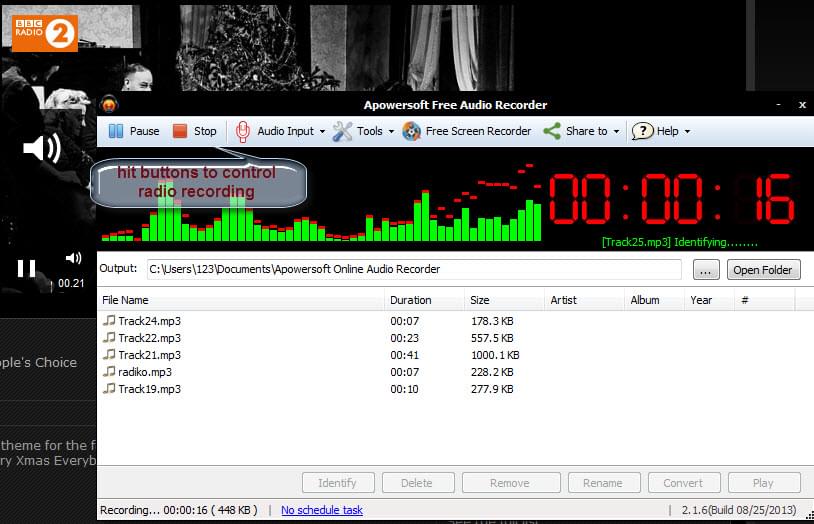Viewport: 814px width, 524px height.
Task: Sort by Album column header
Action: click(655, 300)
